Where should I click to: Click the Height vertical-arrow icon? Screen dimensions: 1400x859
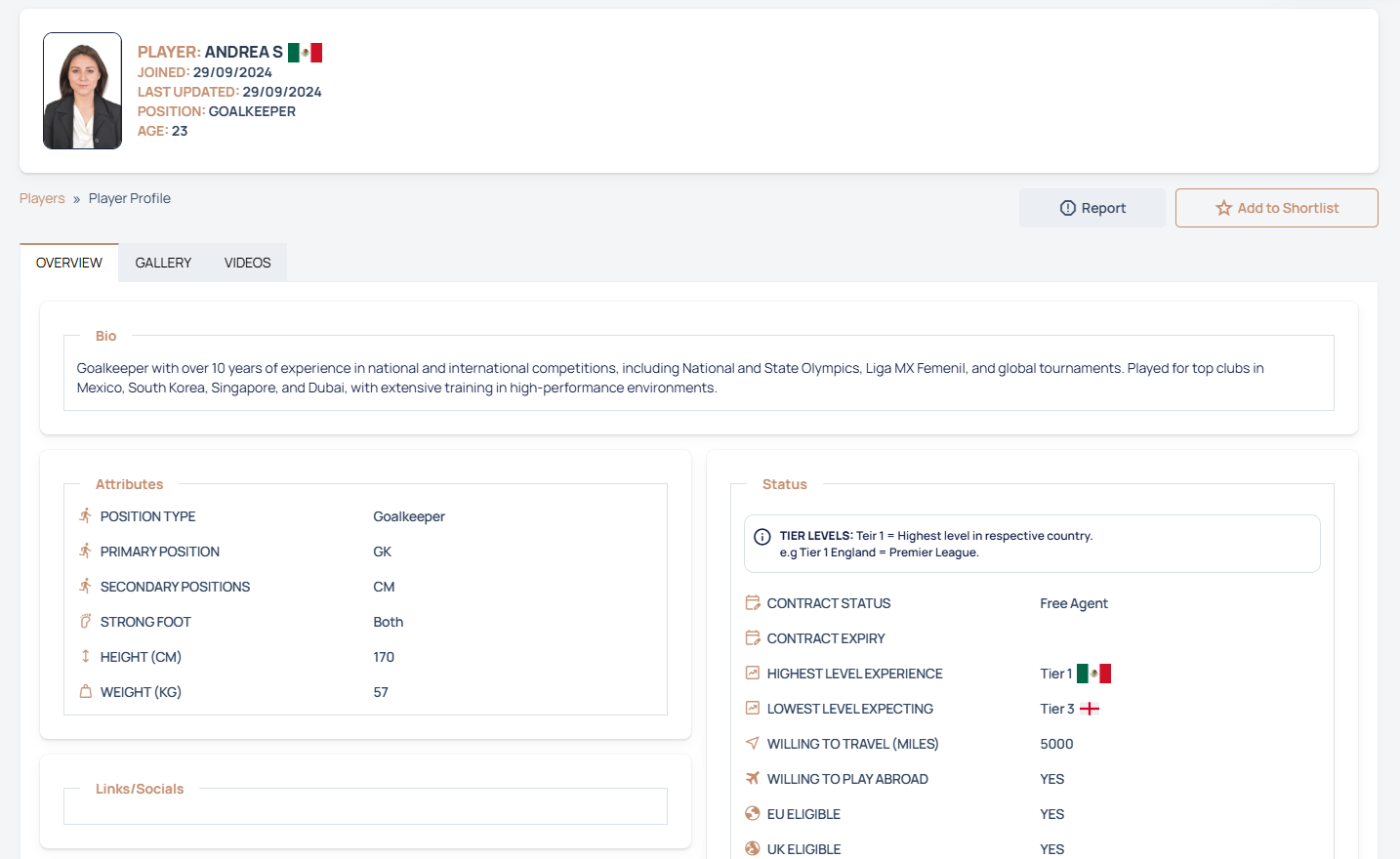86,656
